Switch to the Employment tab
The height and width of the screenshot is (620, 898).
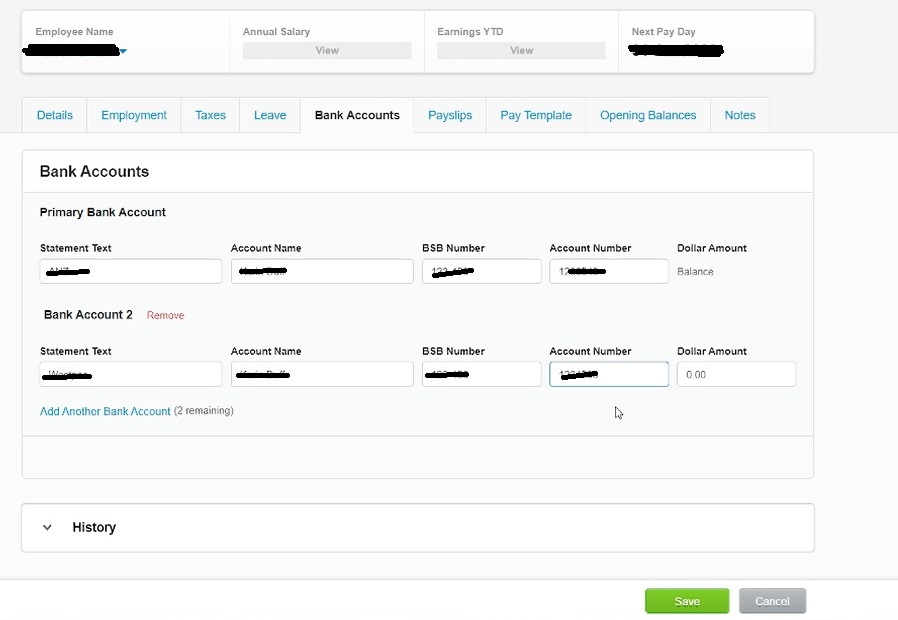[x=133, y=115]
